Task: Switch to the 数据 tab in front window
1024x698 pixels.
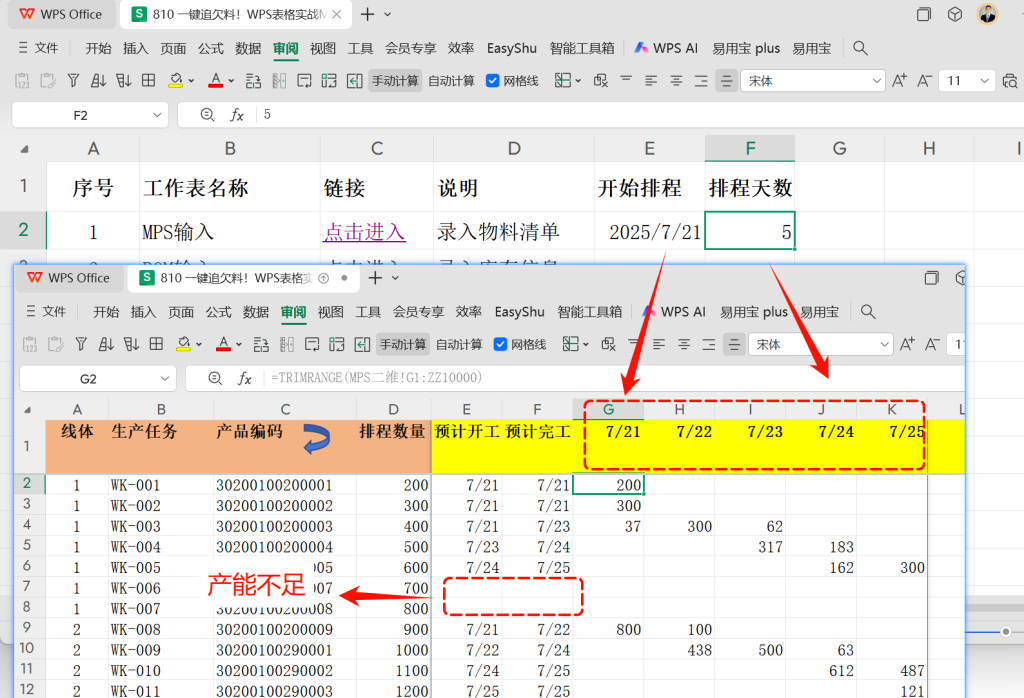Action: pos(255,311)
